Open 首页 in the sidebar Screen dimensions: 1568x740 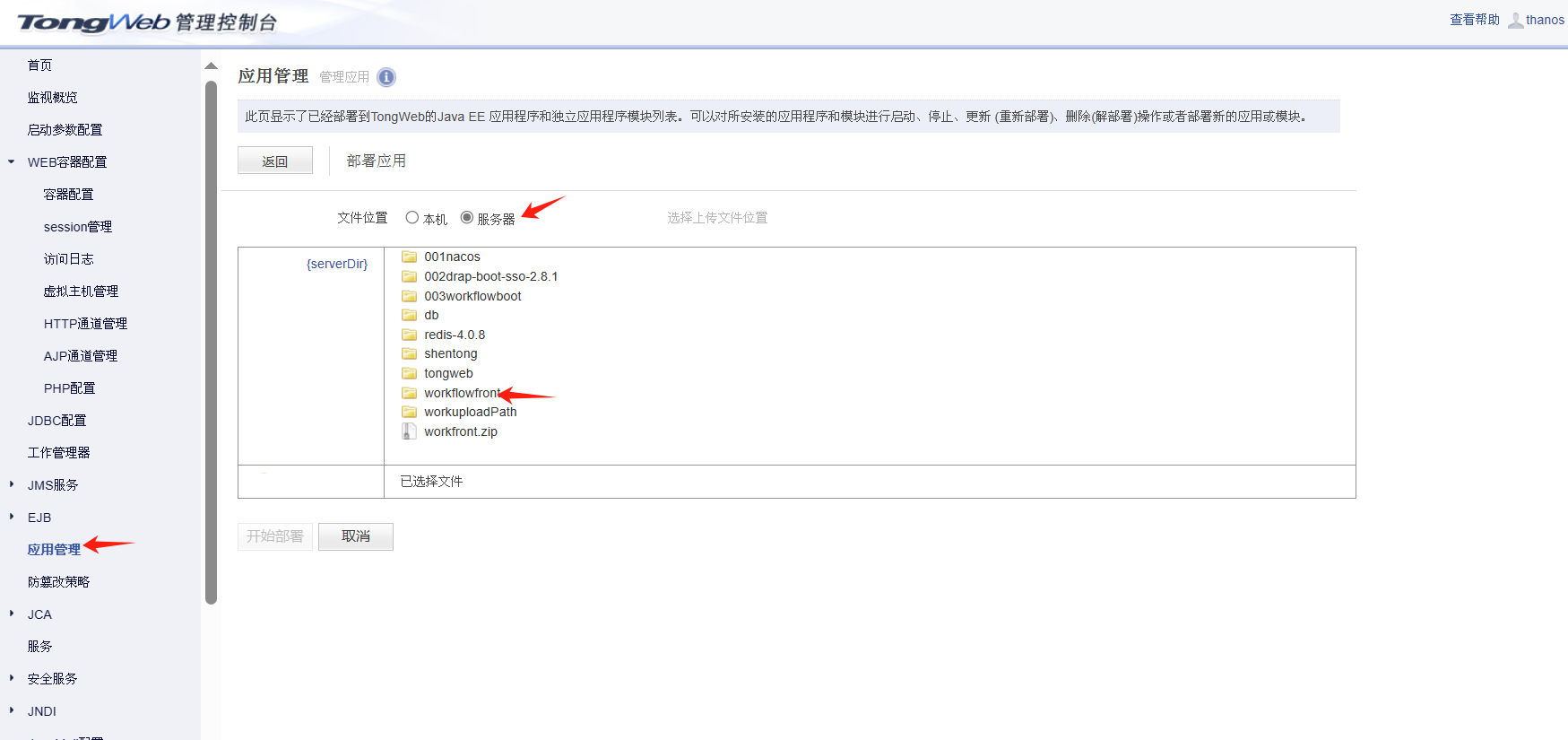point(40,65)
